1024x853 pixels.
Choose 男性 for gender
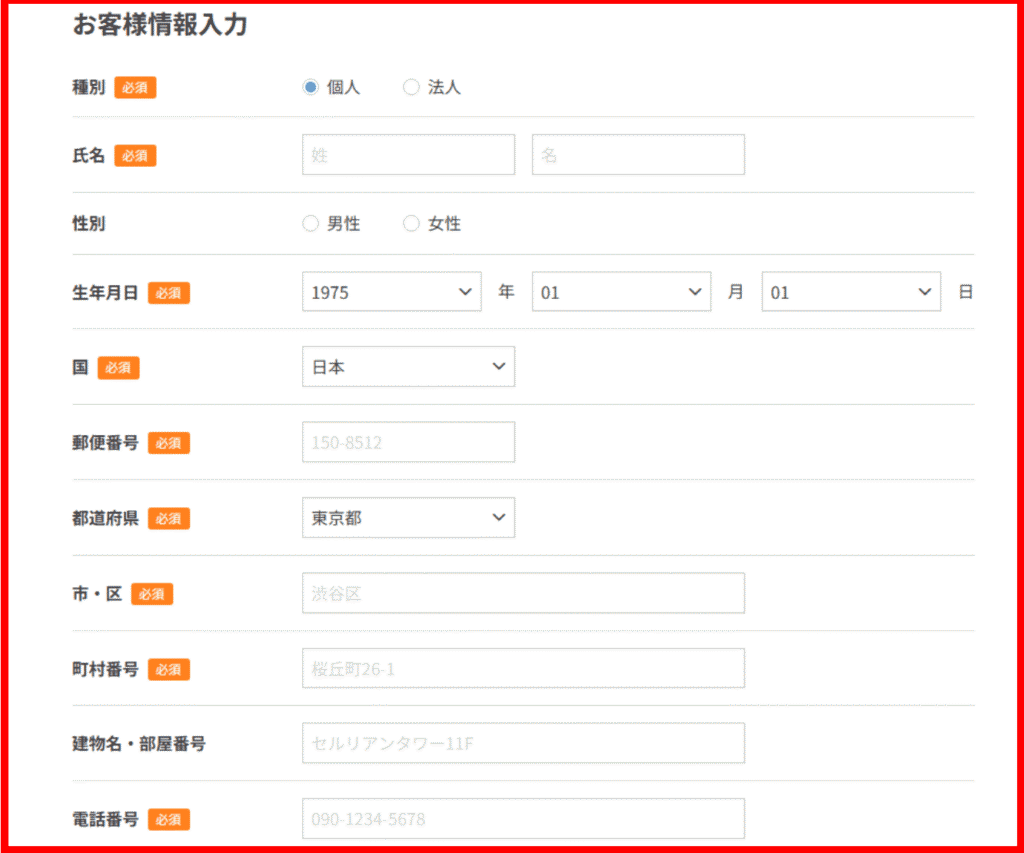310,224
